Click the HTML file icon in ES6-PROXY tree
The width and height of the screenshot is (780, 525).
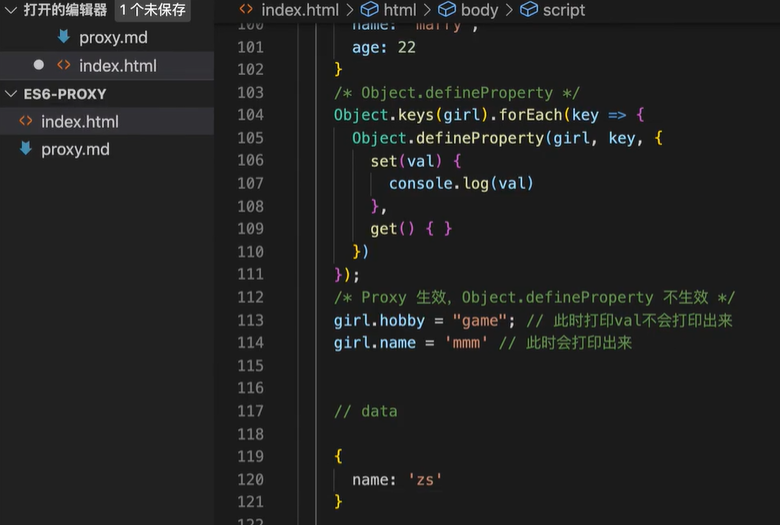click(26, 121)
